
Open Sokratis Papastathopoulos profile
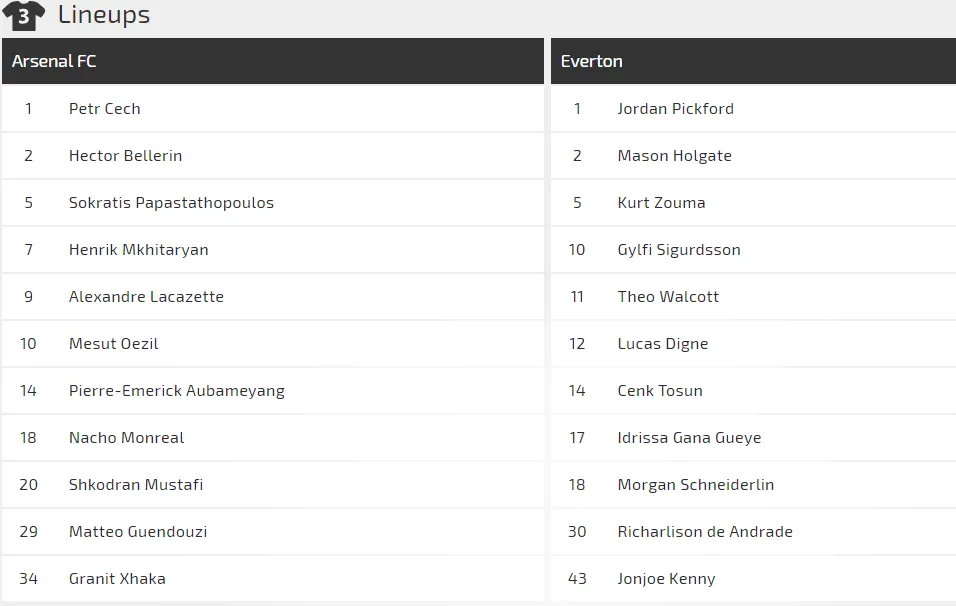click(171, 203)
